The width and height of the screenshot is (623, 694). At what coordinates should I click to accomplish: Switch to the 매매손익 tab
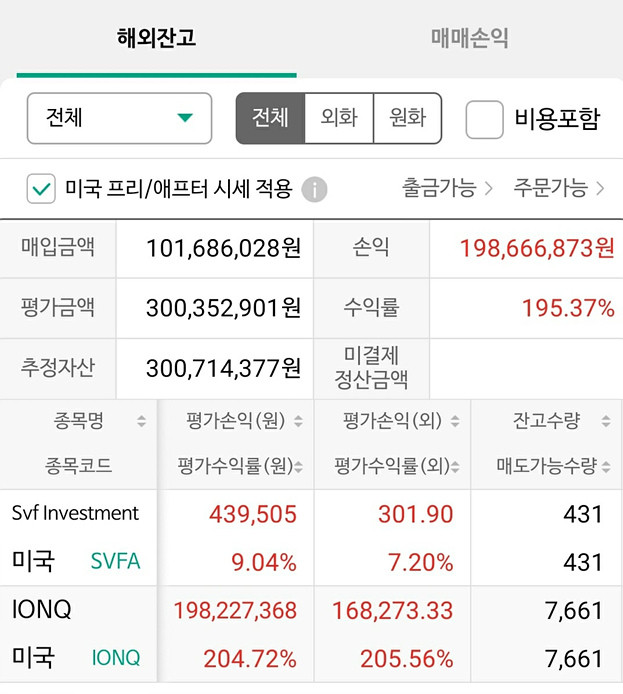(x=469, y=38)
